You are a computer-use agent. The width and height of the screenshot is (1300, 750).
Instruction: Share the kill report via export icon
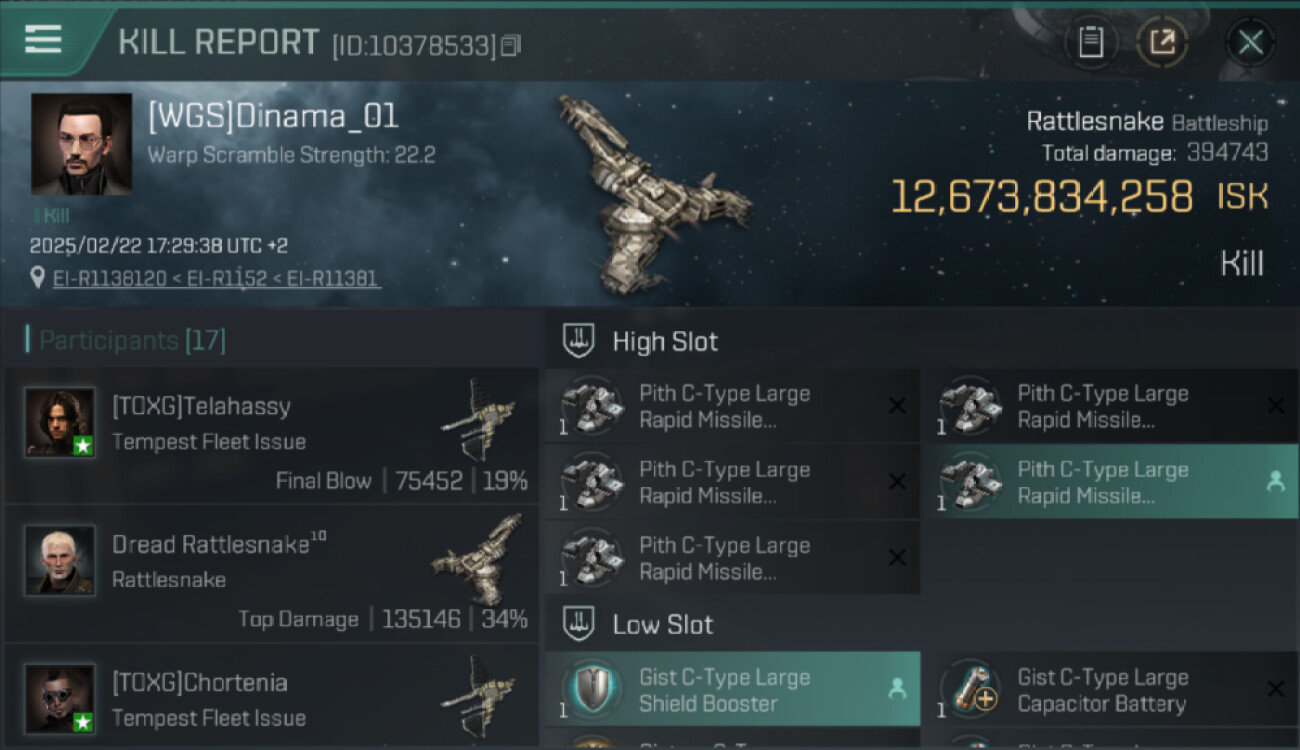[1161, 42]
